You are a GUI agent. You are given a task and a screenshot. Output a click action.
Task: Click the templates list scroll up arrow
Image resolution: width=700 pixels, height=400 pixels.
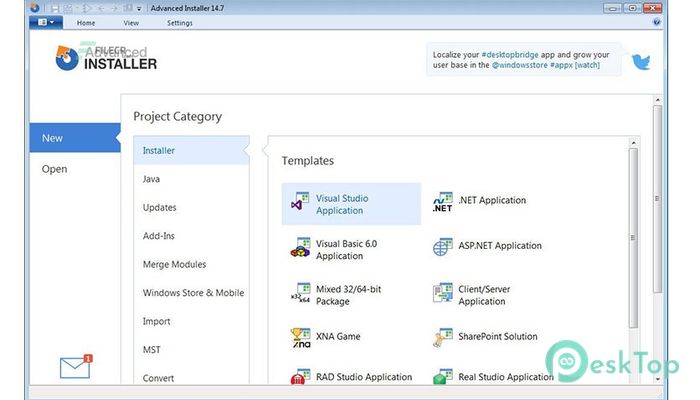[633, 143]
